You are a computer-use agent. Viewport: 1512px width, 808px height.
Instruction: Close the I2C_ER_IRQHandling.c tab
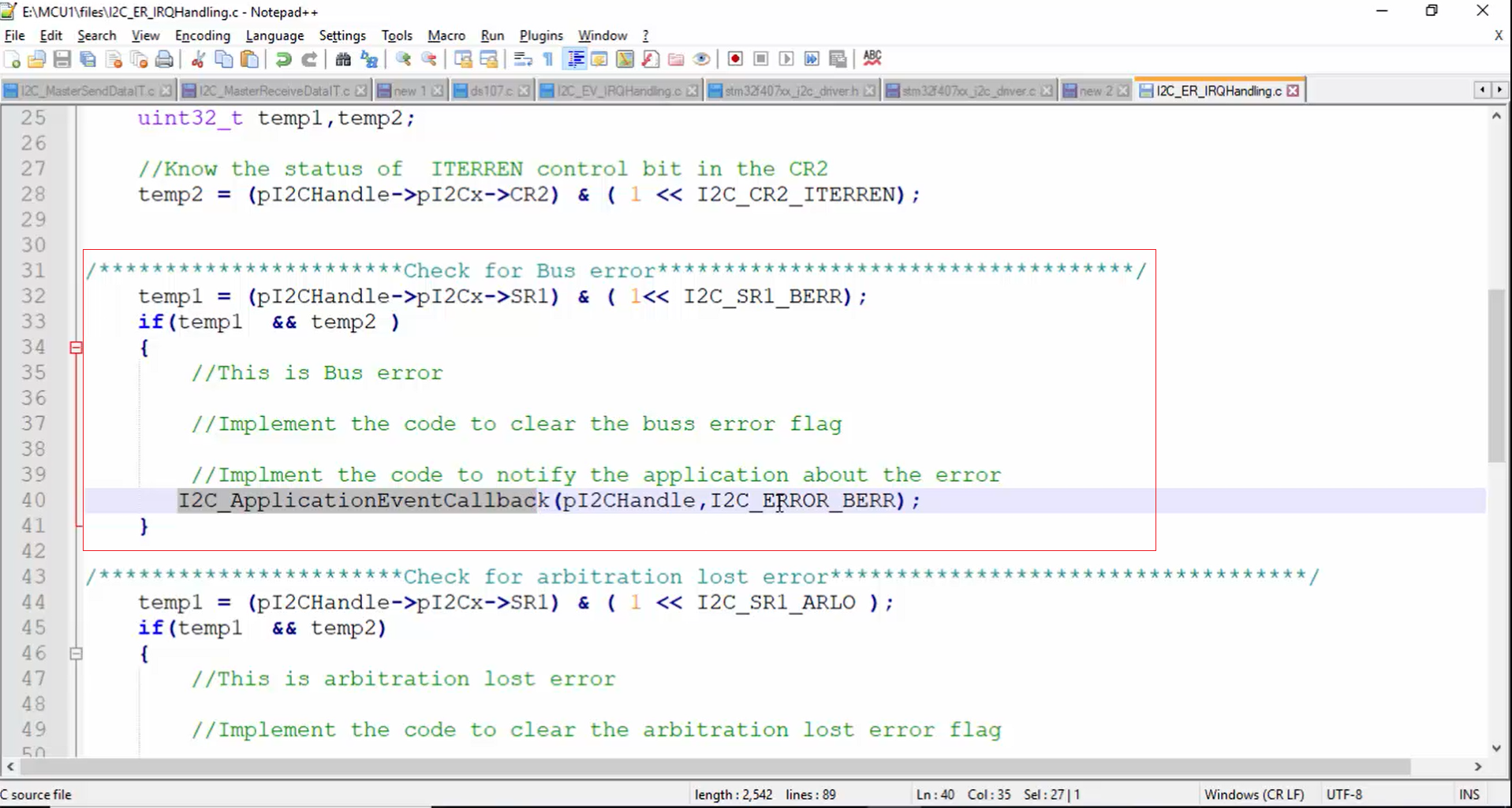pos(1293,91)
